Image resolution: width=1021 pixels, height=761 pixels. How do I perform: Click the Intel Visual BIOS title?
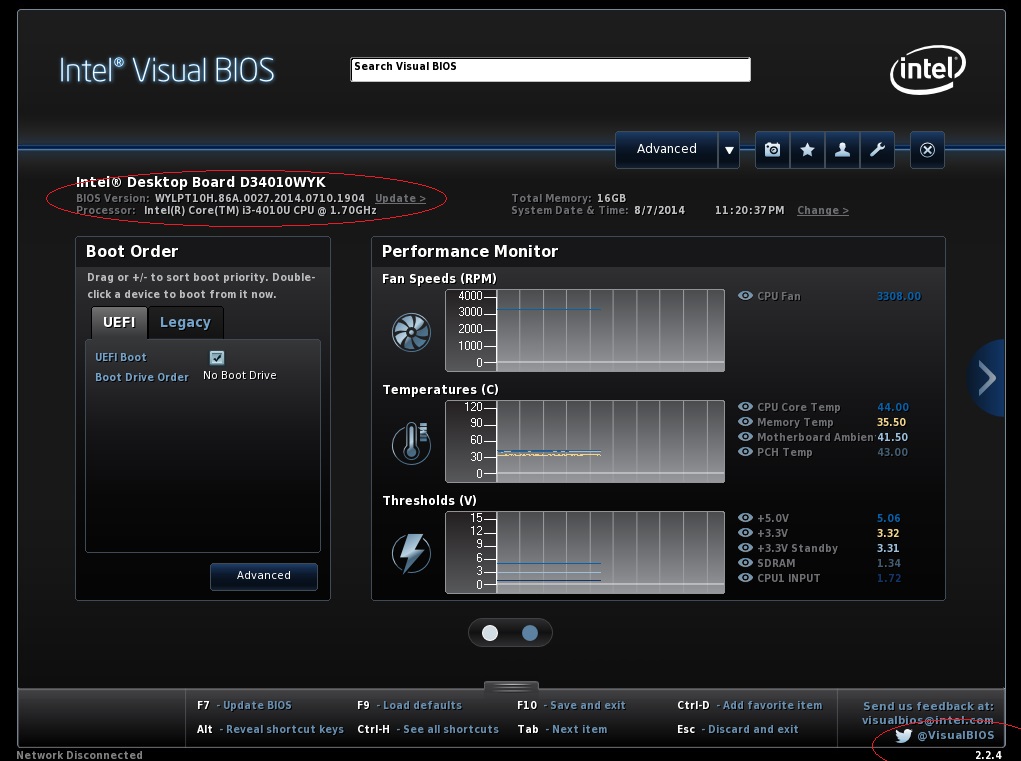(167, 70)
